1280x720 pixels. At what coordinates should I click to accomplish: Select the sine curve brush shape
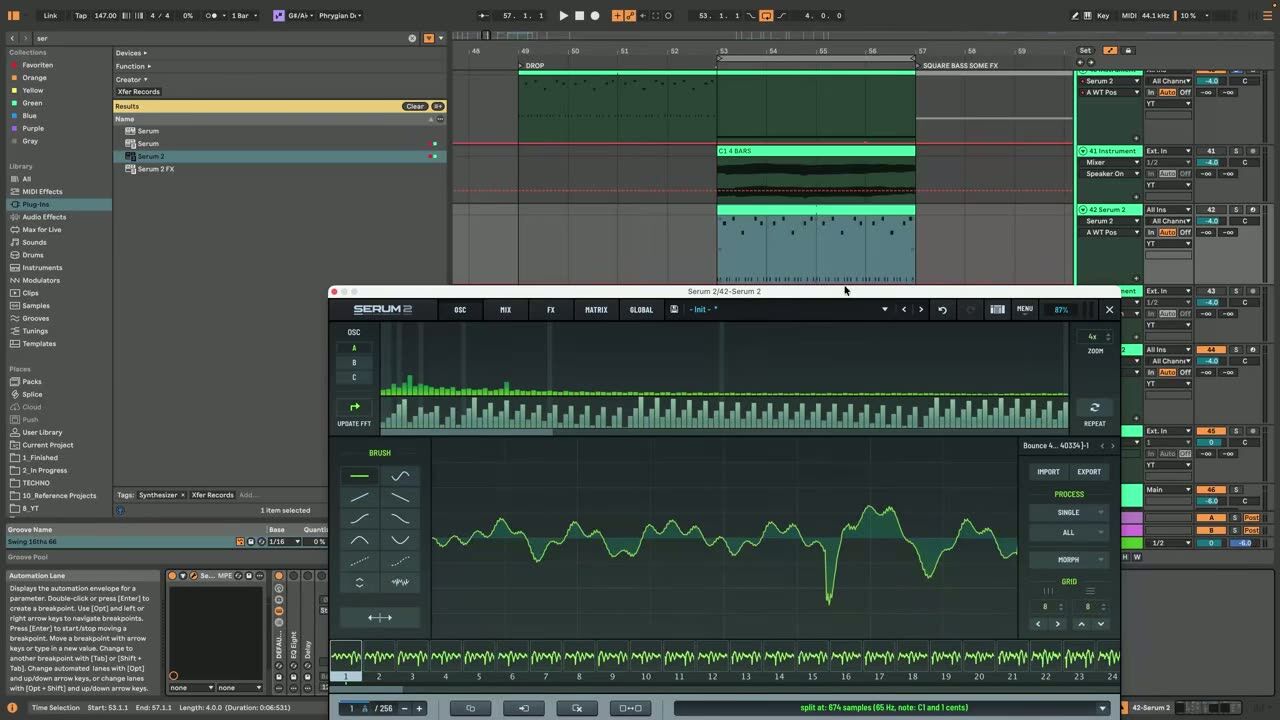click(x=400, y=476)
